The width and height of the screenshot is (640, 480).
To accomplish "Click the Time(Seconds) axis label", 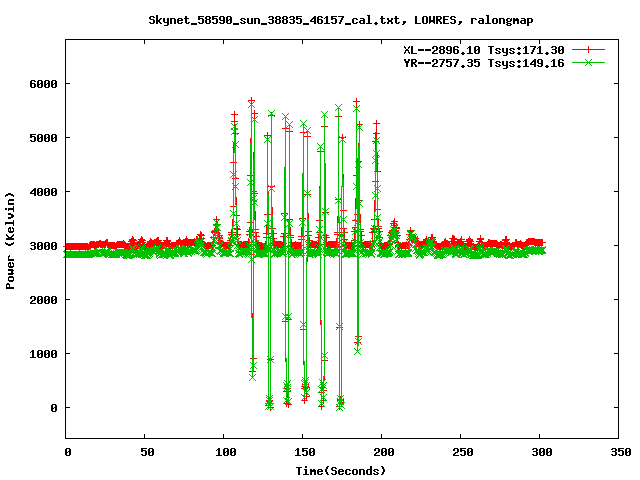I will (x=340, y=471).
